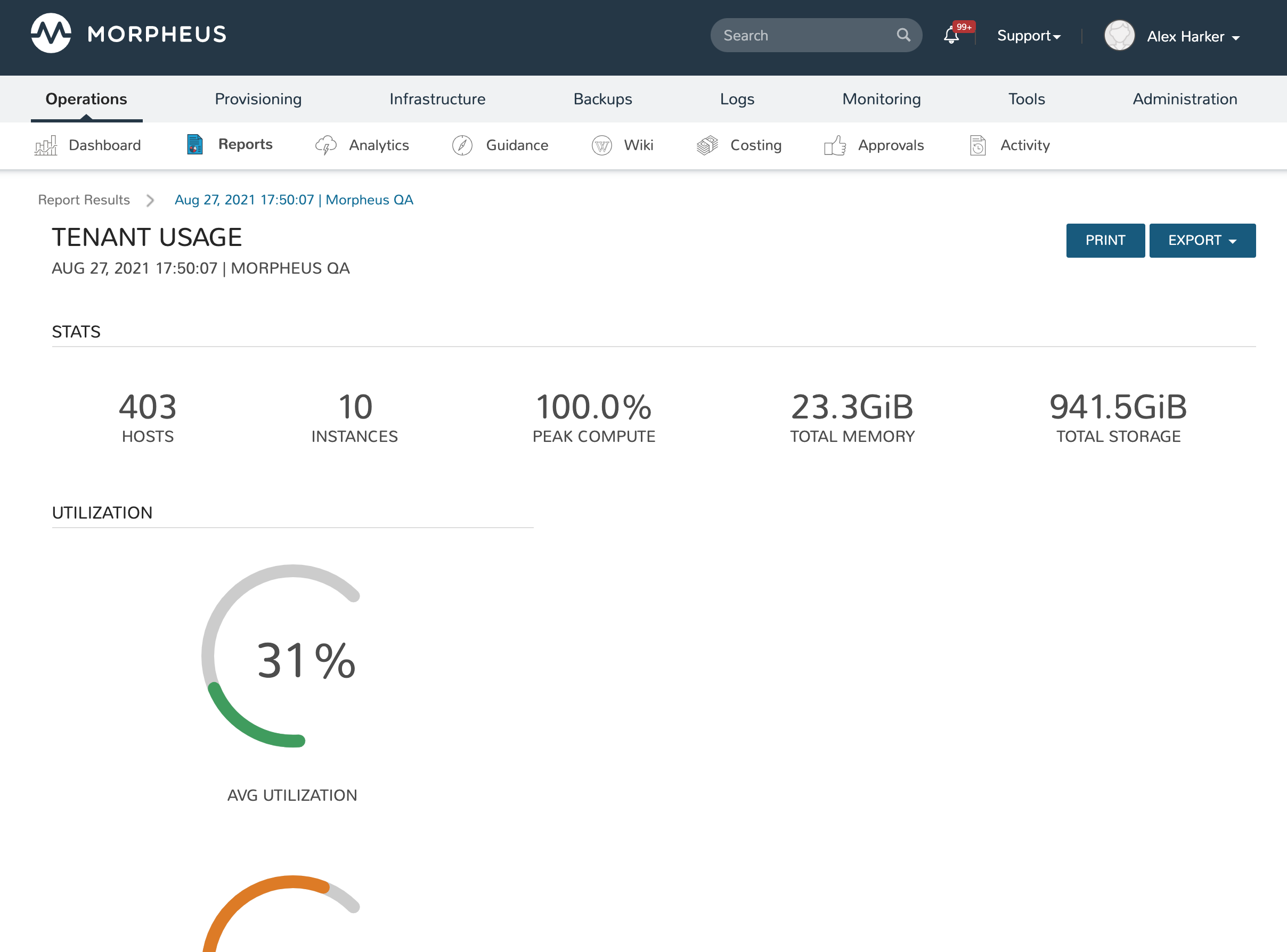Click the UTILIZATION section heading
Screen dimensions: 1287x952
(x=102, y=513)
